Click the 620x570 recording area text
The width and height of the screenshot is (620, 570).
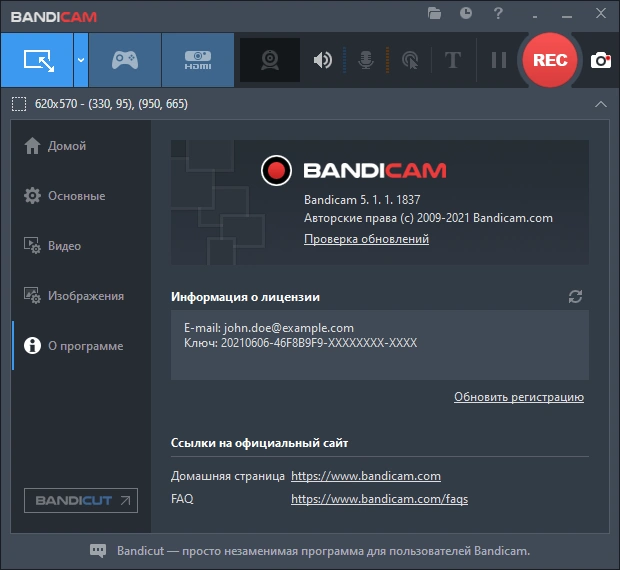point(111,104)
